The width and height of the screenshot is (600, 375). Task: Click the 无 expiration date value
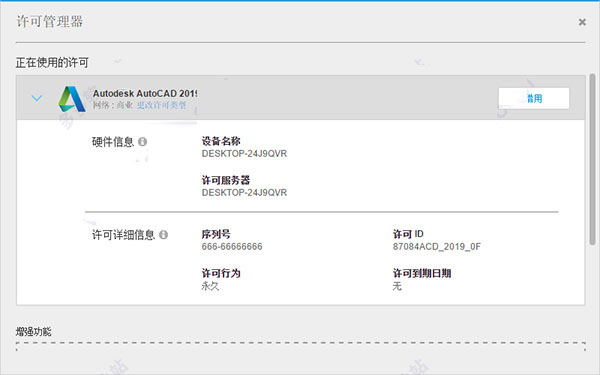pyautogui.click(x=397, y=286)
